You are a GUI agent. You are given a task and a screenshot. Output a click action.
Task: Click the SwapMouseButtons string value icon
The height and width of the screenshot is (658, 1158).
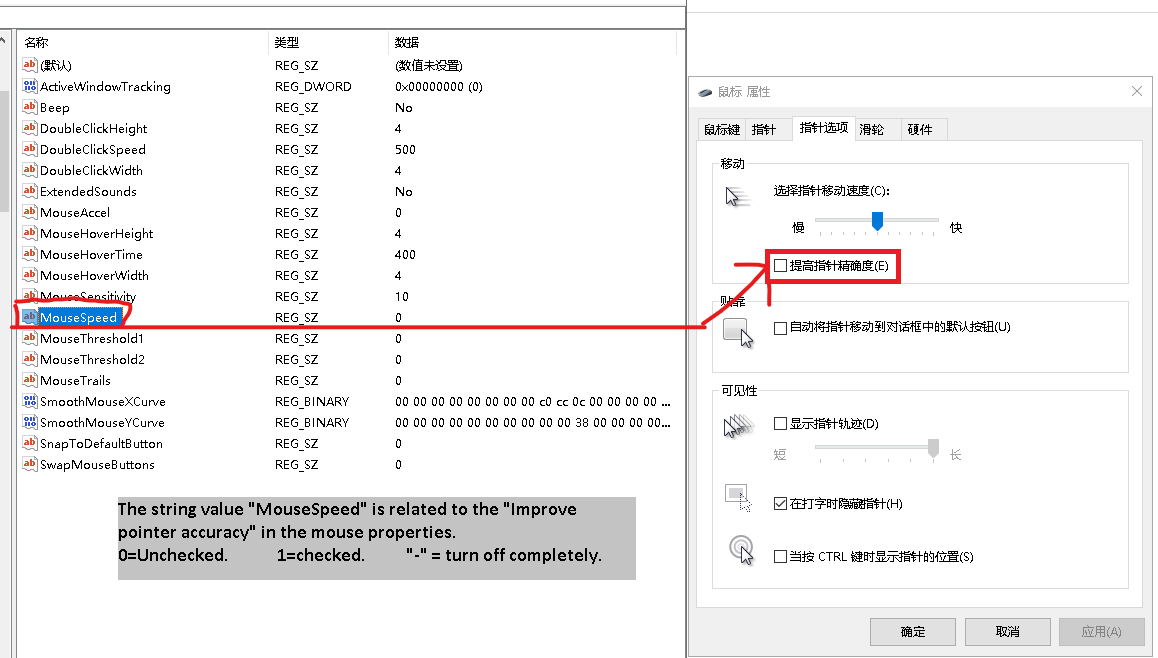(29, 465)
